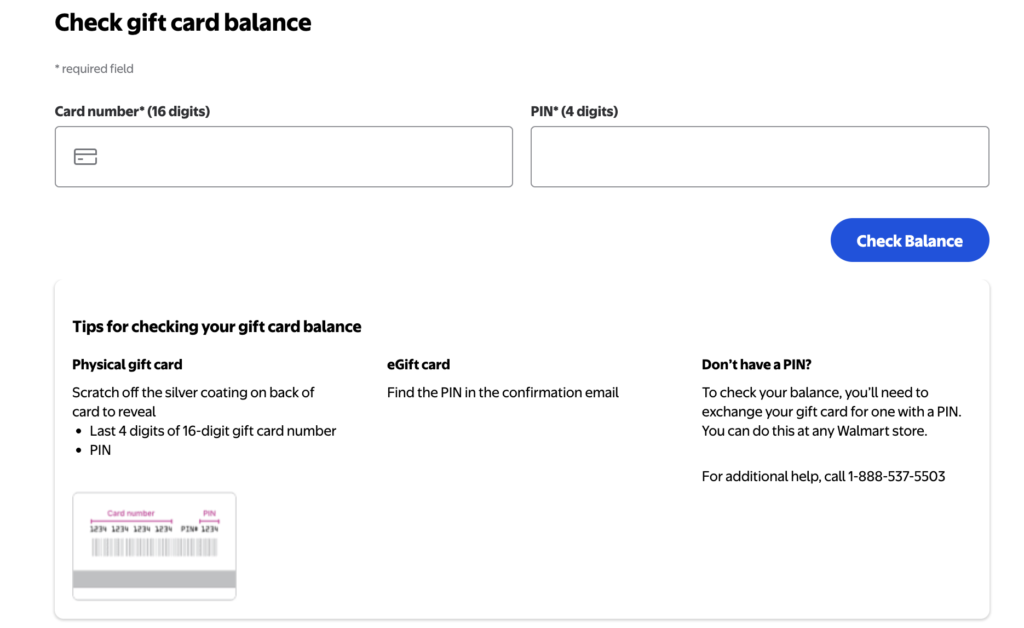Screen dimensions: 1024x628
Task: Click 'Find the PIN in the confirmation email' text
Action: 503,393
